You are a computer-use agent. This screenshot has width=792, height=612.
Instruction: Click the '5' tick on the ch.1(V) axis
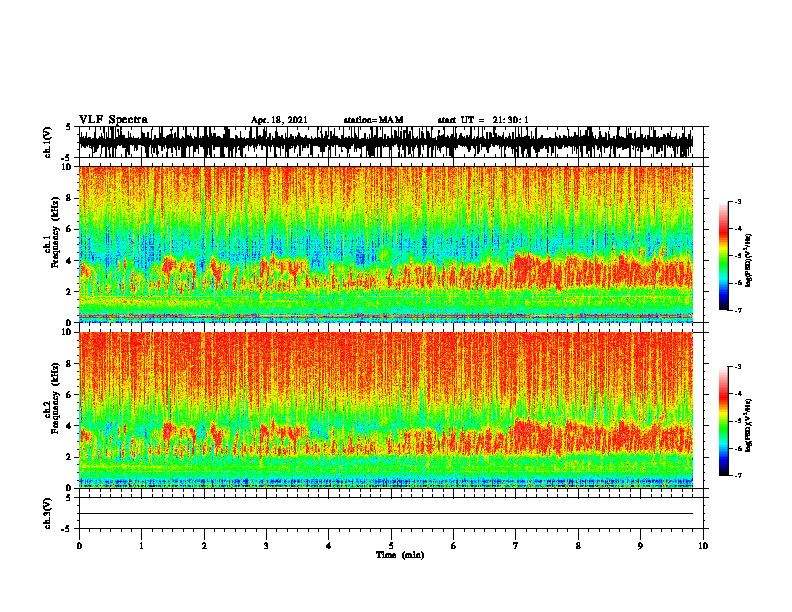69,127
